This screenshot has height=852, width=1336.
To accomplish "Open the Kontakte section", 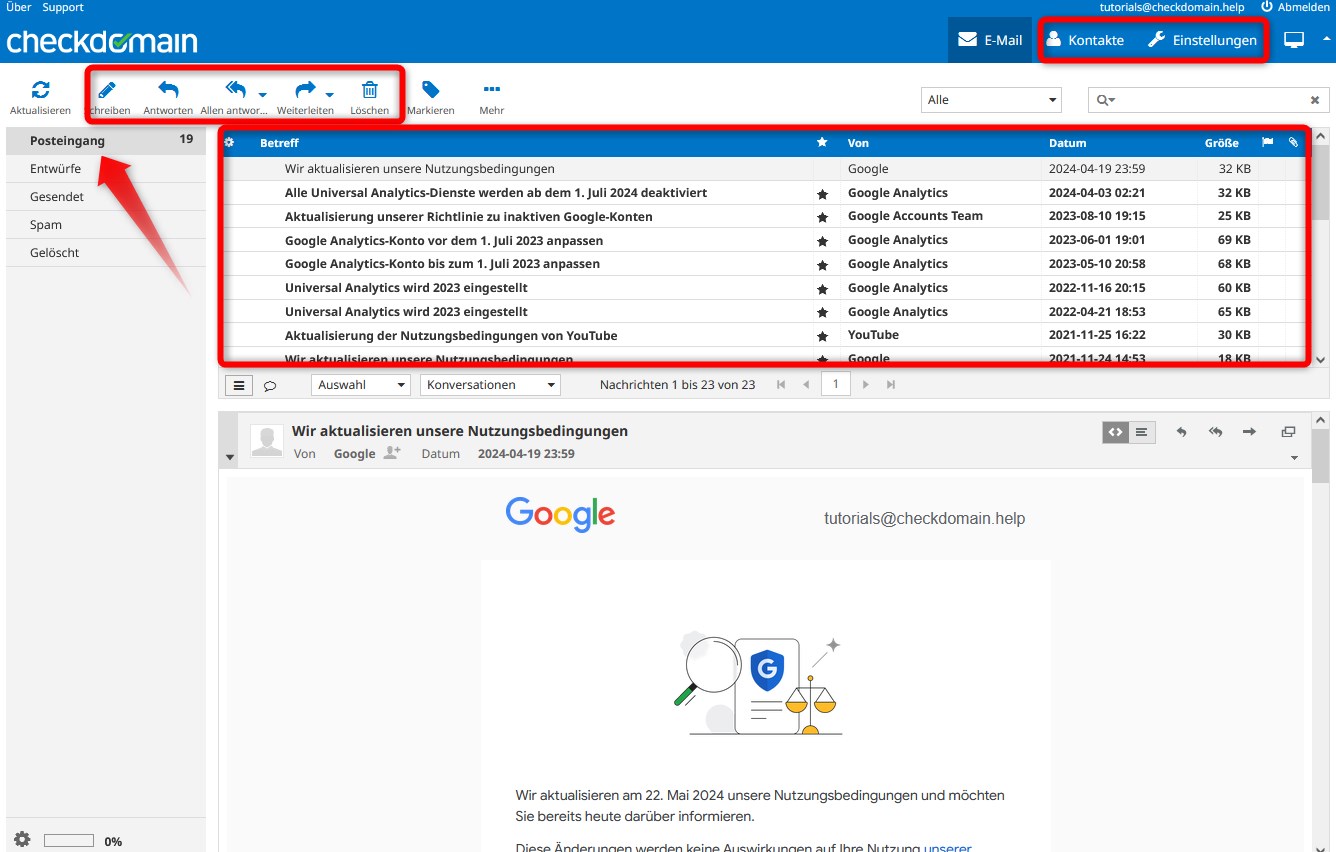I will point(1085,40).
